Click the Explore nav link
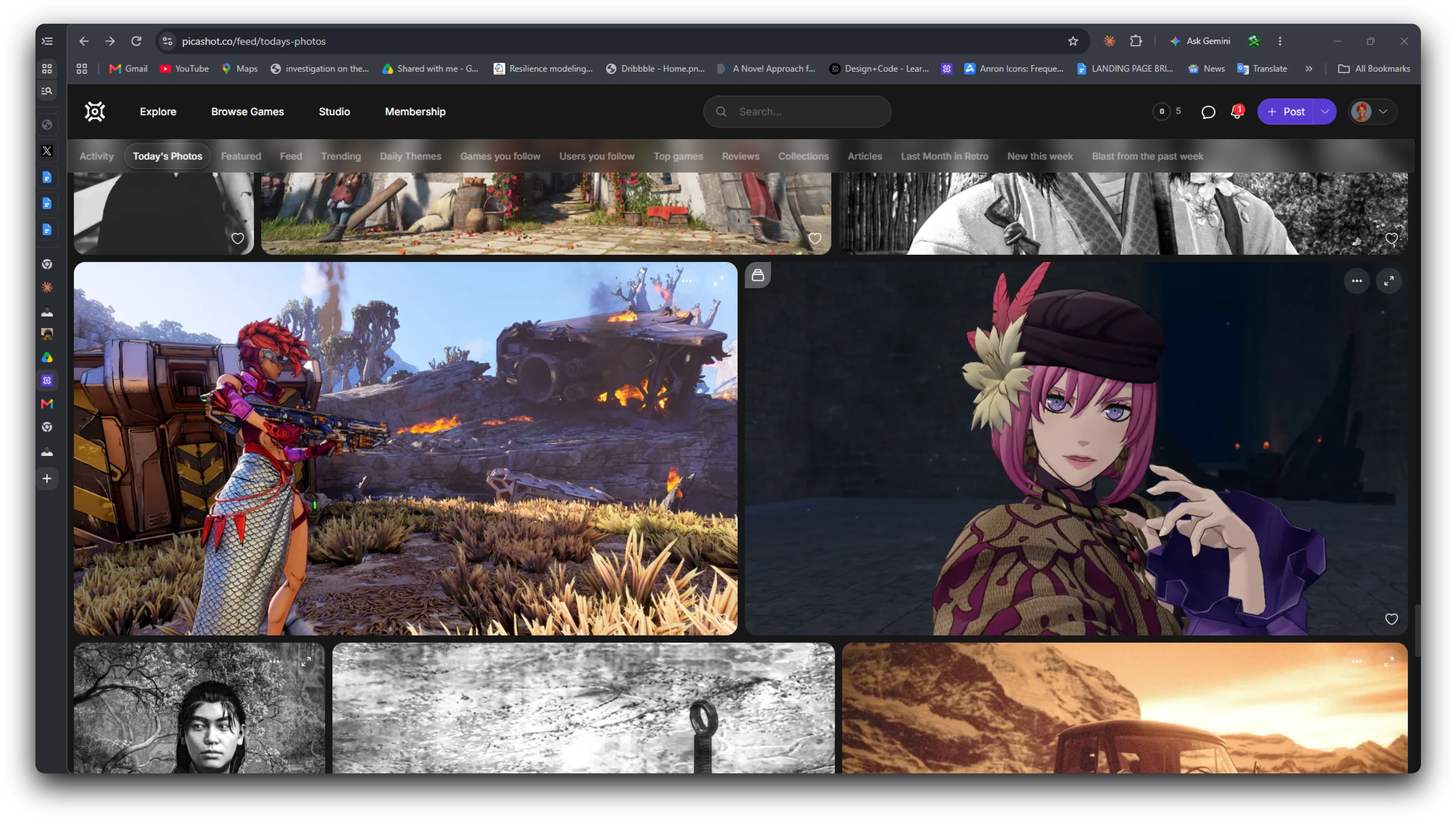Viewport: 1456px width, 820px height. tap(158, 112)
